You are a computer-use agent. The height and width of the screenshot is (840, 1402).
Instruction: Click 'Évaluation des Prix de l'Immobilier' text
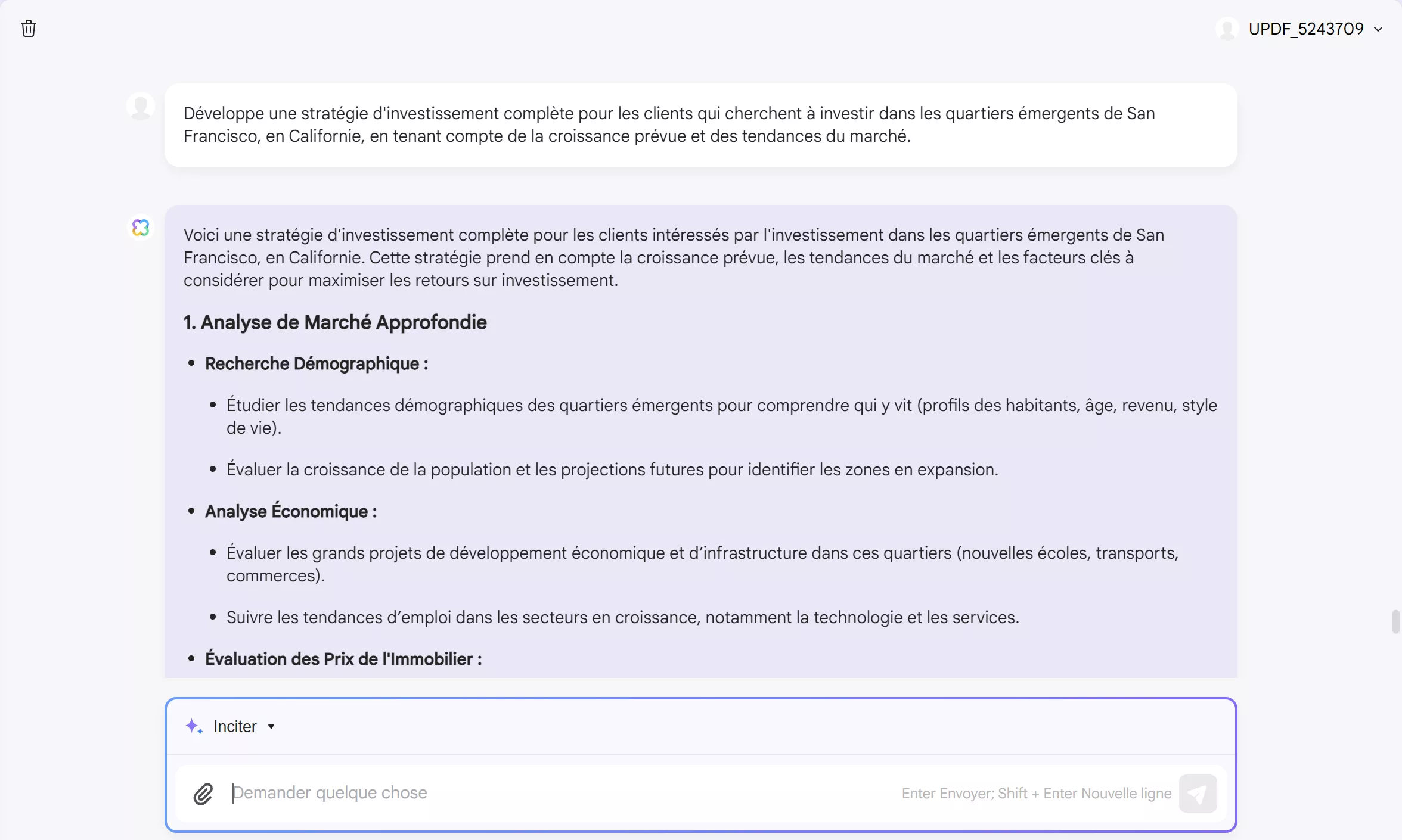(x=343, y=659)
